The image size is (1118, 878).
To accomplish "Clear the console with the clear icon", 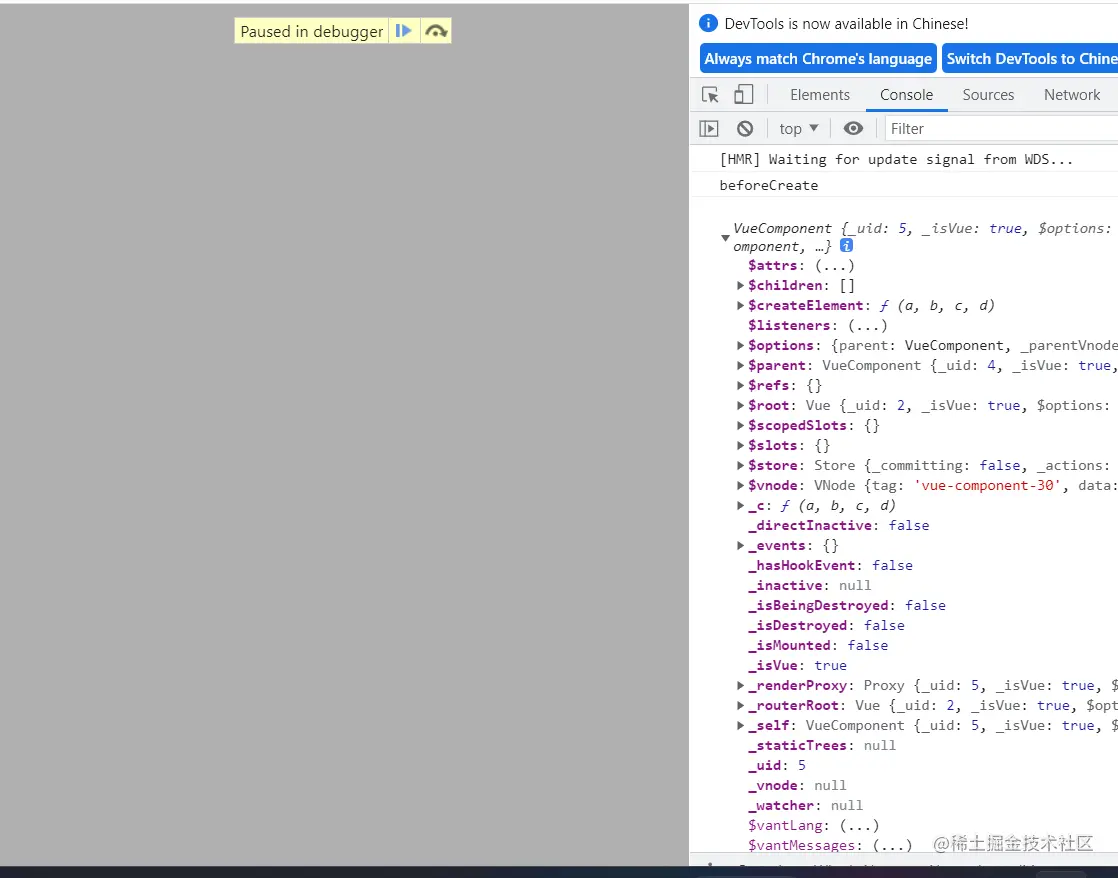I will [745, 128].
